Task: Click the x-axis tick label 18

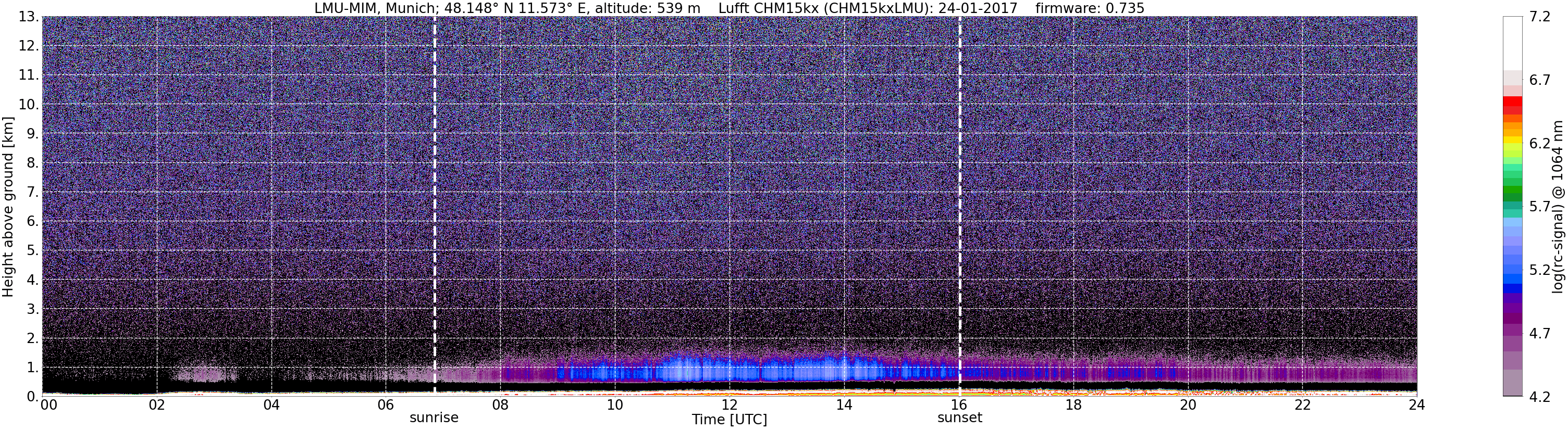Action: click(1073, 405)
